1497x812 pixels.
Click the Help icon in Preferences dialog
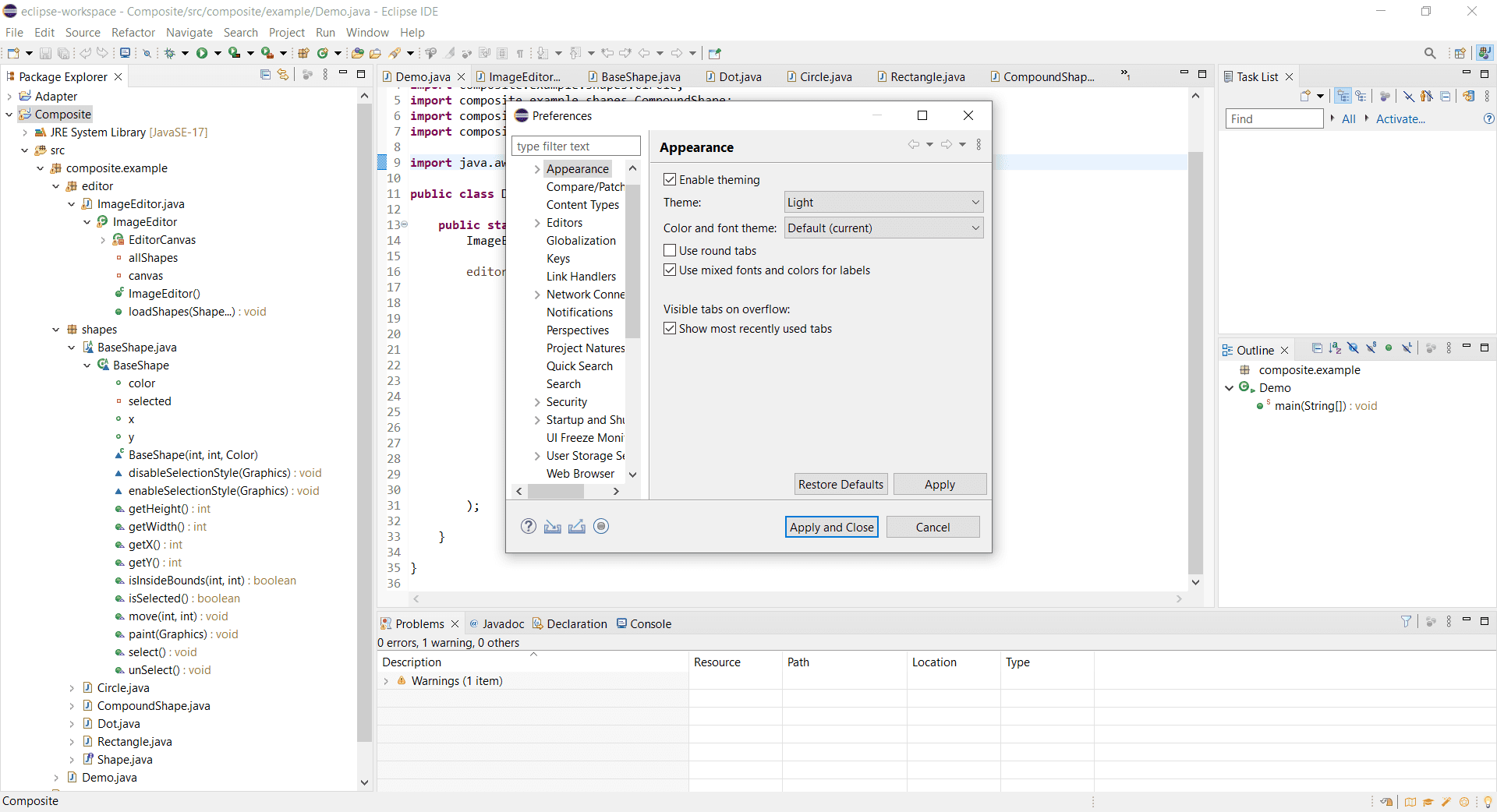[x=529, y=527]
